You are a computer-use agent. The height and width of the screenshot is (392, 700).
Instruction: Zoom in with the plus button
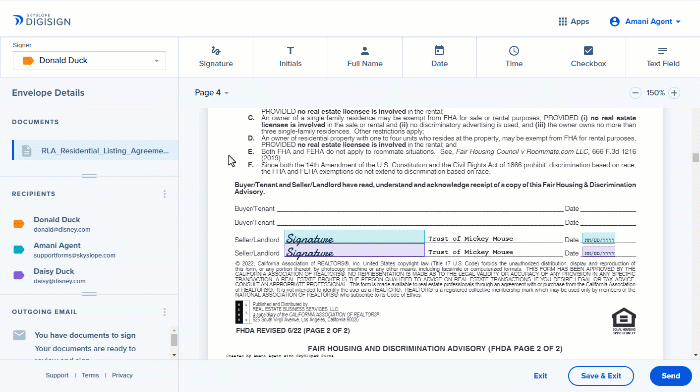(x=674, y=93)
